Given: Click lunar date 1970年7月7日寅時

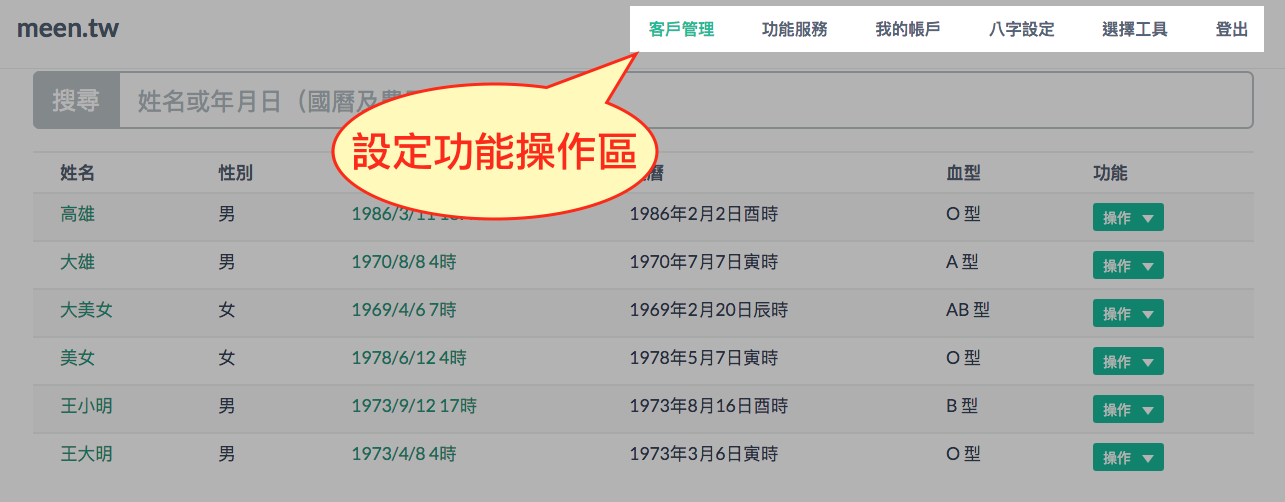Looking at the screenshot, I should pyautogui.click(x=704, y=262).
